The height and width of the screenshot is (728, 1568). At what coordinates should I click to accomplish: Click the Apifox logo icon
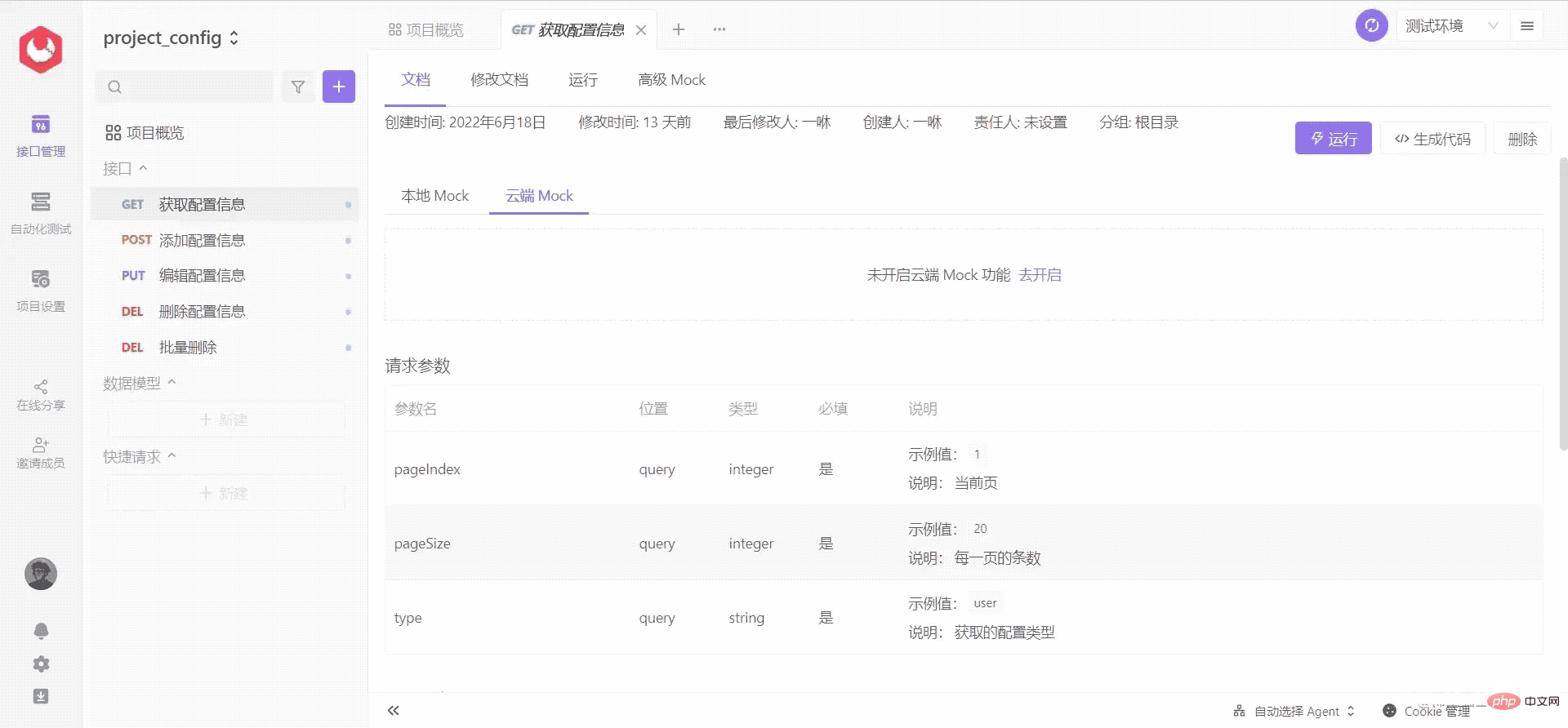point(41,50)
